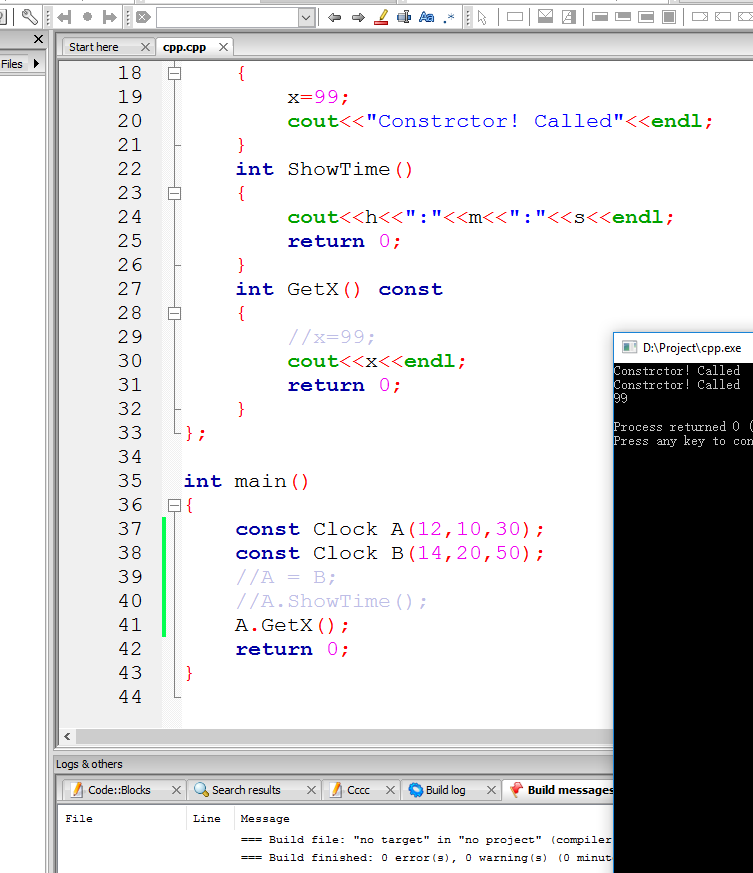Collapse the ShowTime function fold at line 23

[x=174, y=193]
